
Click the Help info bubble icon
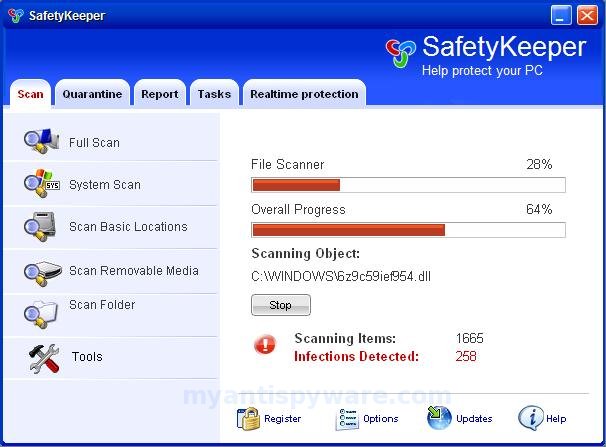[531, 418]
